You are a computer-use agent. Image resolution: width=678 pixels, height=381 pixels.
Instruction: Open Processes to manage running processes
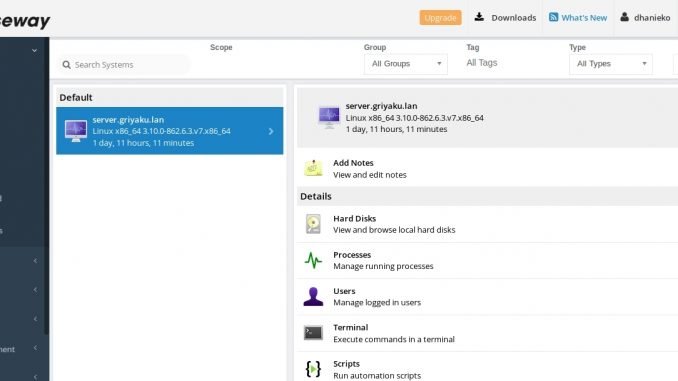pyautogui.click(x=487, y=260)
